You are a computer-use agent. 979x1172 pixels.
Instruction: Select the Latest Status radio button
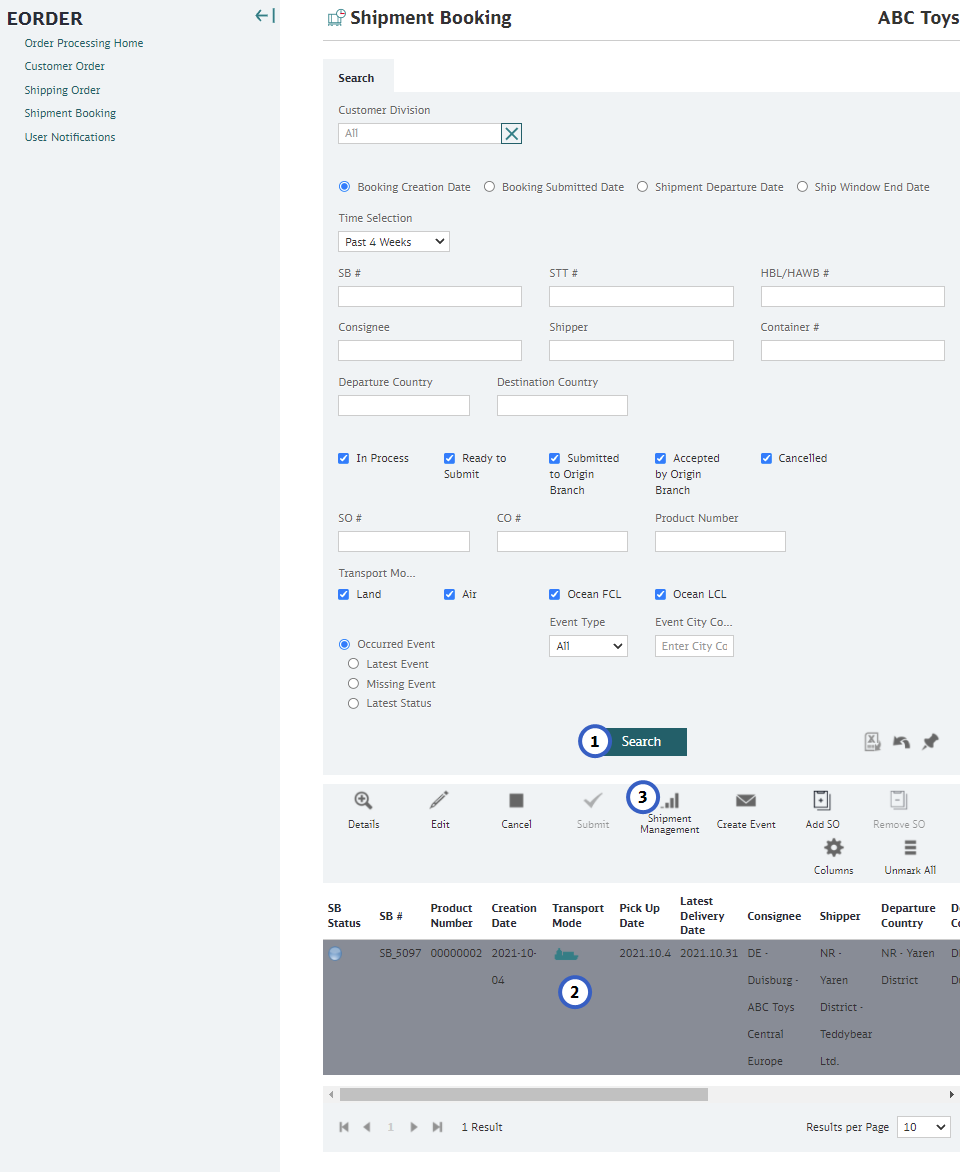353,703
